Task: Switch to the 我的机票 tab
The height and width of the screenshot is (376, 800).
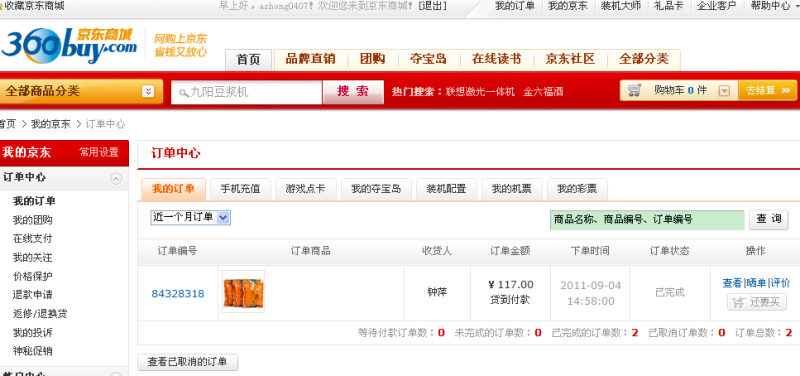Action: [512, 189]
